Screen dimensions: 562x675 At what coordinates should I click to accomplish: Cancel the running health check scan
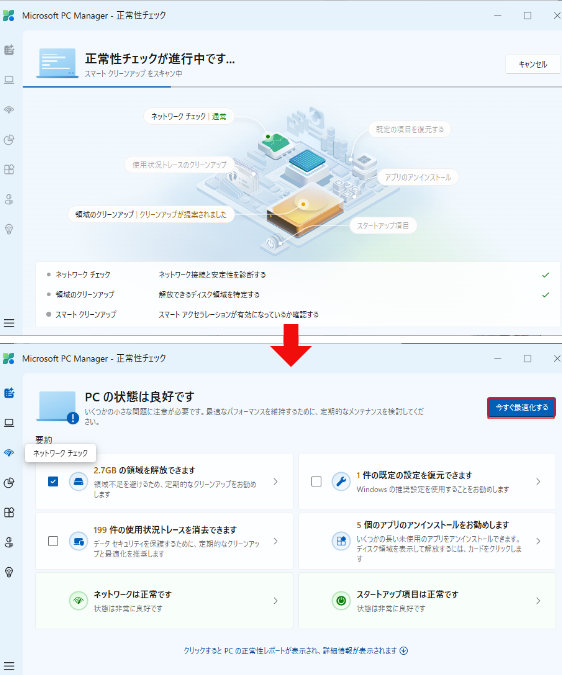(x=533, y=65)
